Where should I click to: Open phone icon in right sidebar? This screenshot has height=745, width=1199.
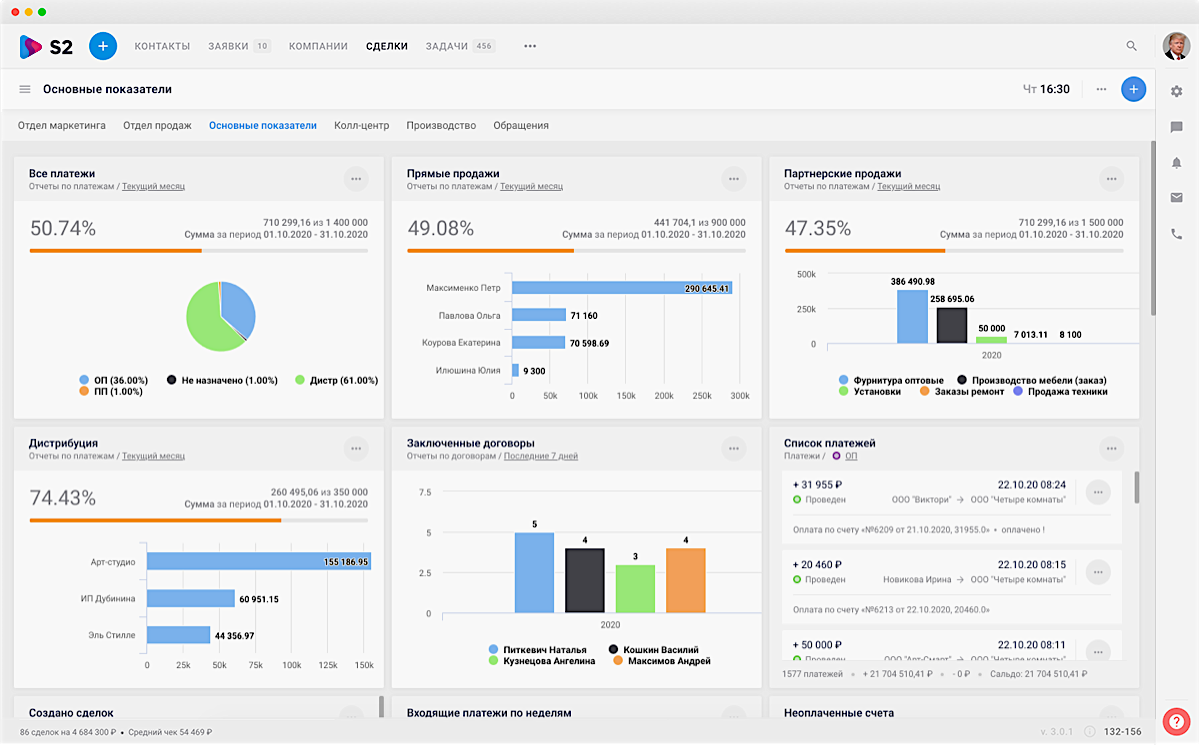[1176, 234]
